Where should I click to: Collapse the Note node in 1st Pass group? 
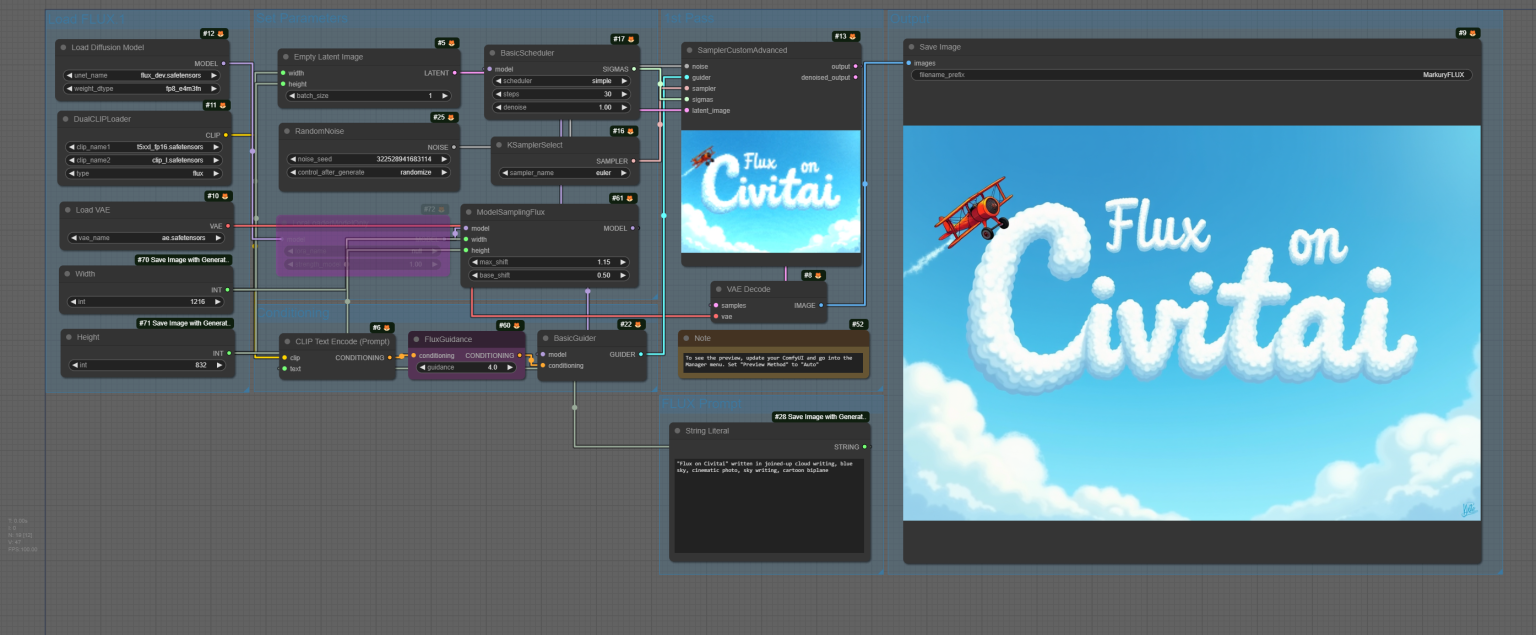point(687,338)
